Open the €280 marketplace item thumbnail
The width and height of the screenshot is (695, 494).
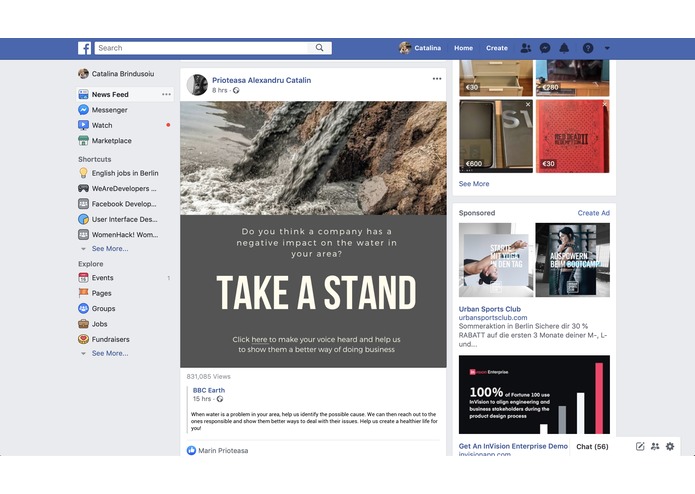point(573,78)
